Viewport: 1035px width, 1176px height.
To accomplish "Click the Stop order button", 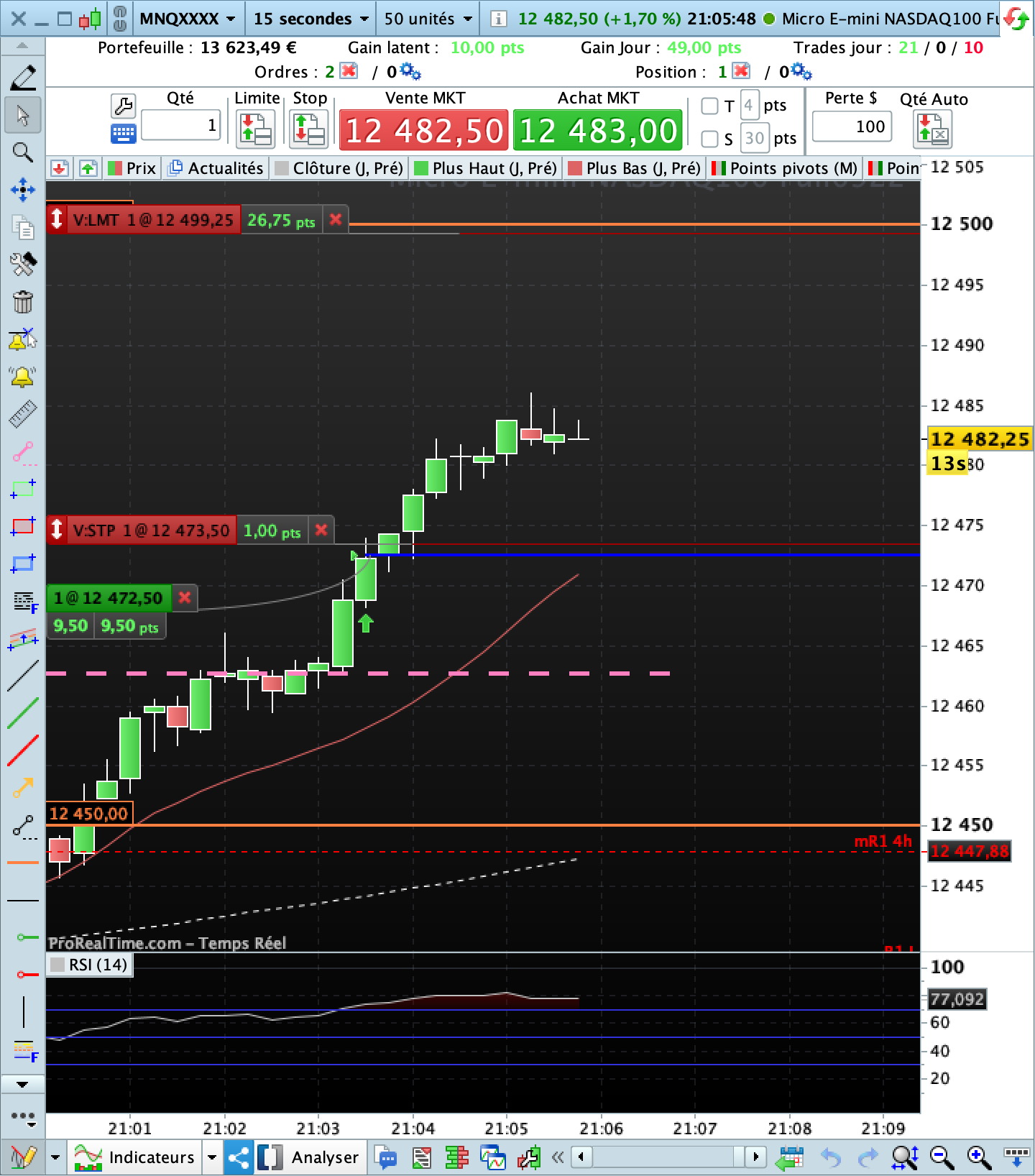I will point(310,129).
